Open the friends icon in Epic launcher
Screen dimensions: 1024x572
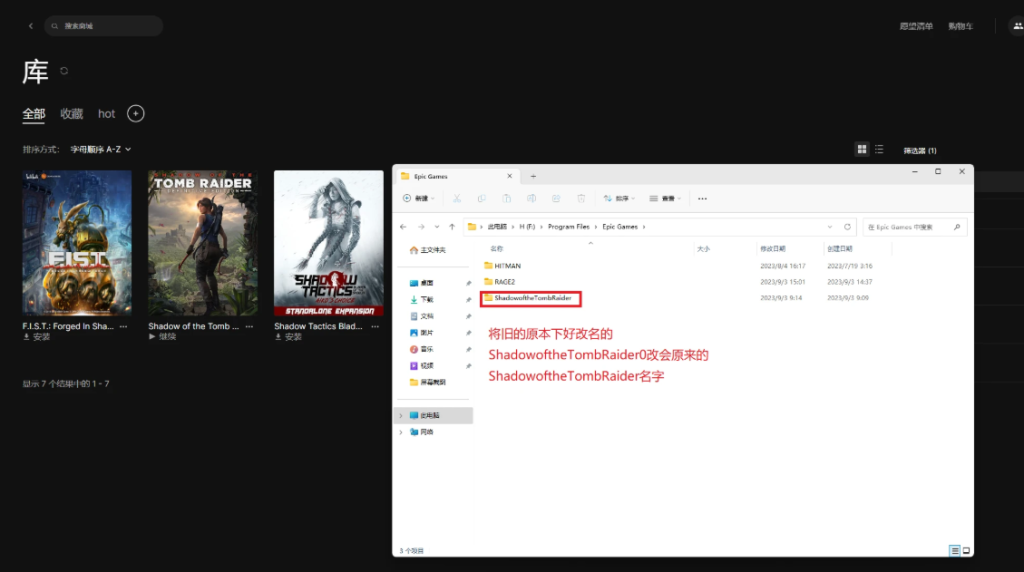(1017, 26)
